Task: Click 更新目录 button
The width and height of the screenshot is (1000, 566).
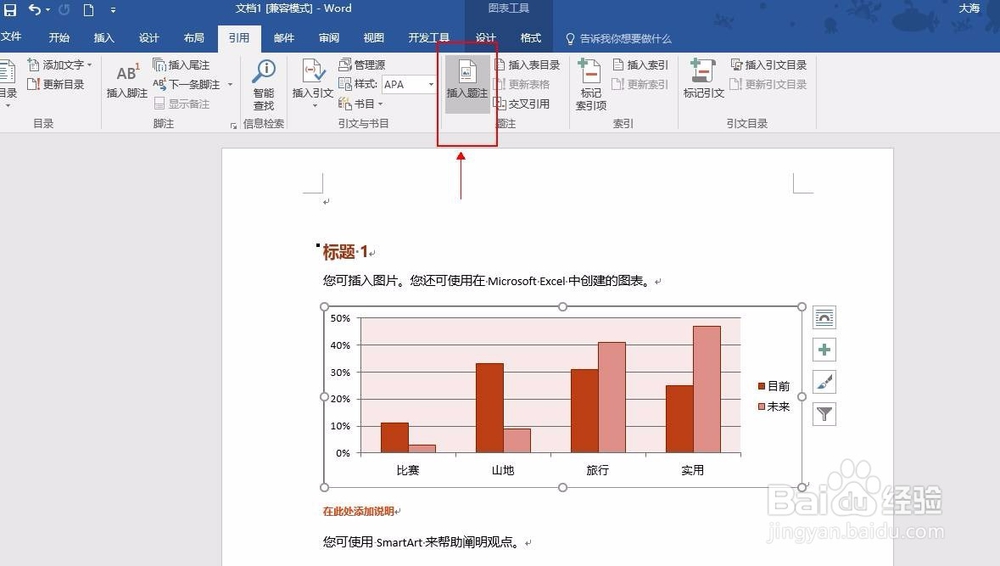Action: point(56,84)
